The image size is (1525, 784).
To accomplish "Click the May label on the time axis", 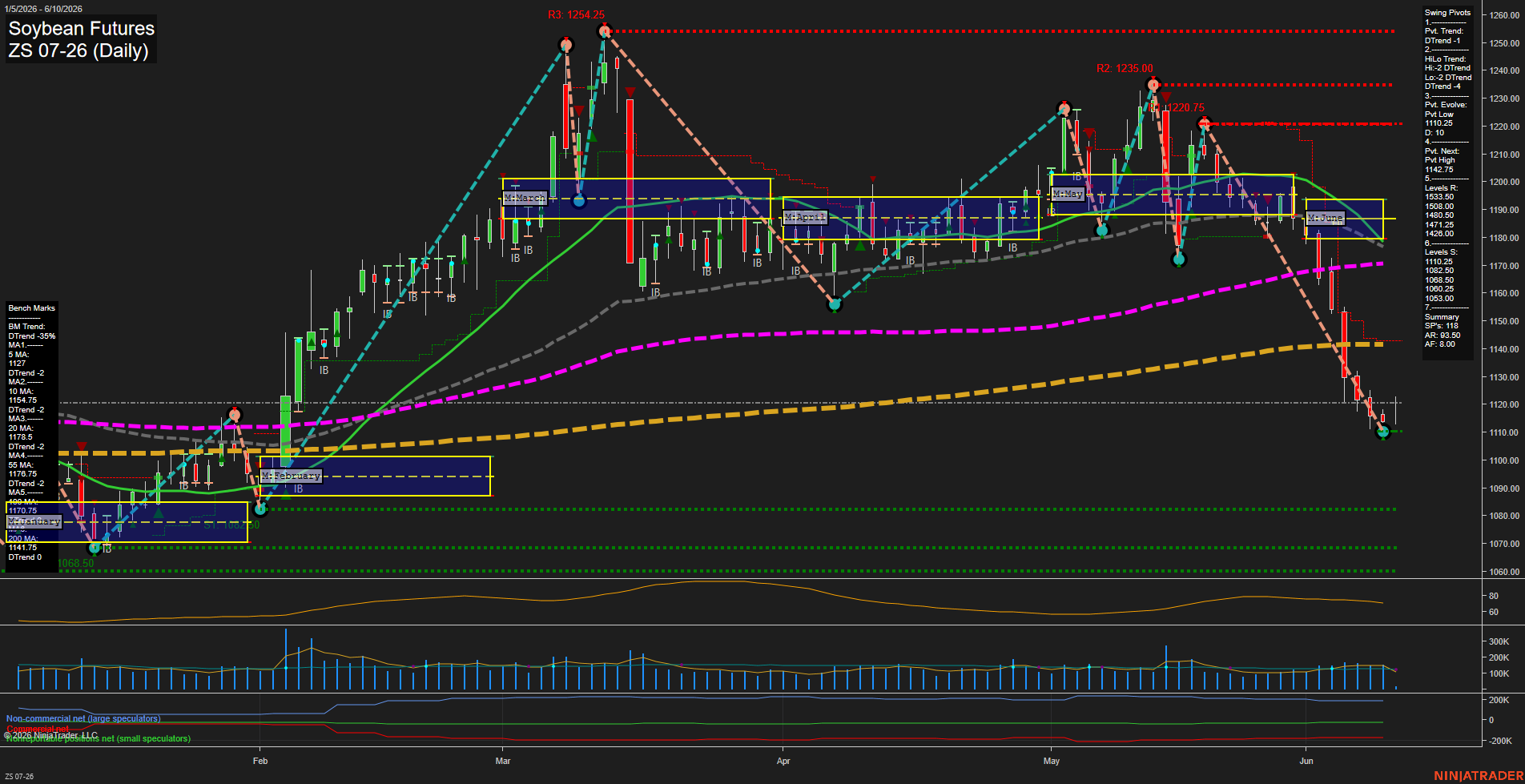I will click(x=1052, y=761).
